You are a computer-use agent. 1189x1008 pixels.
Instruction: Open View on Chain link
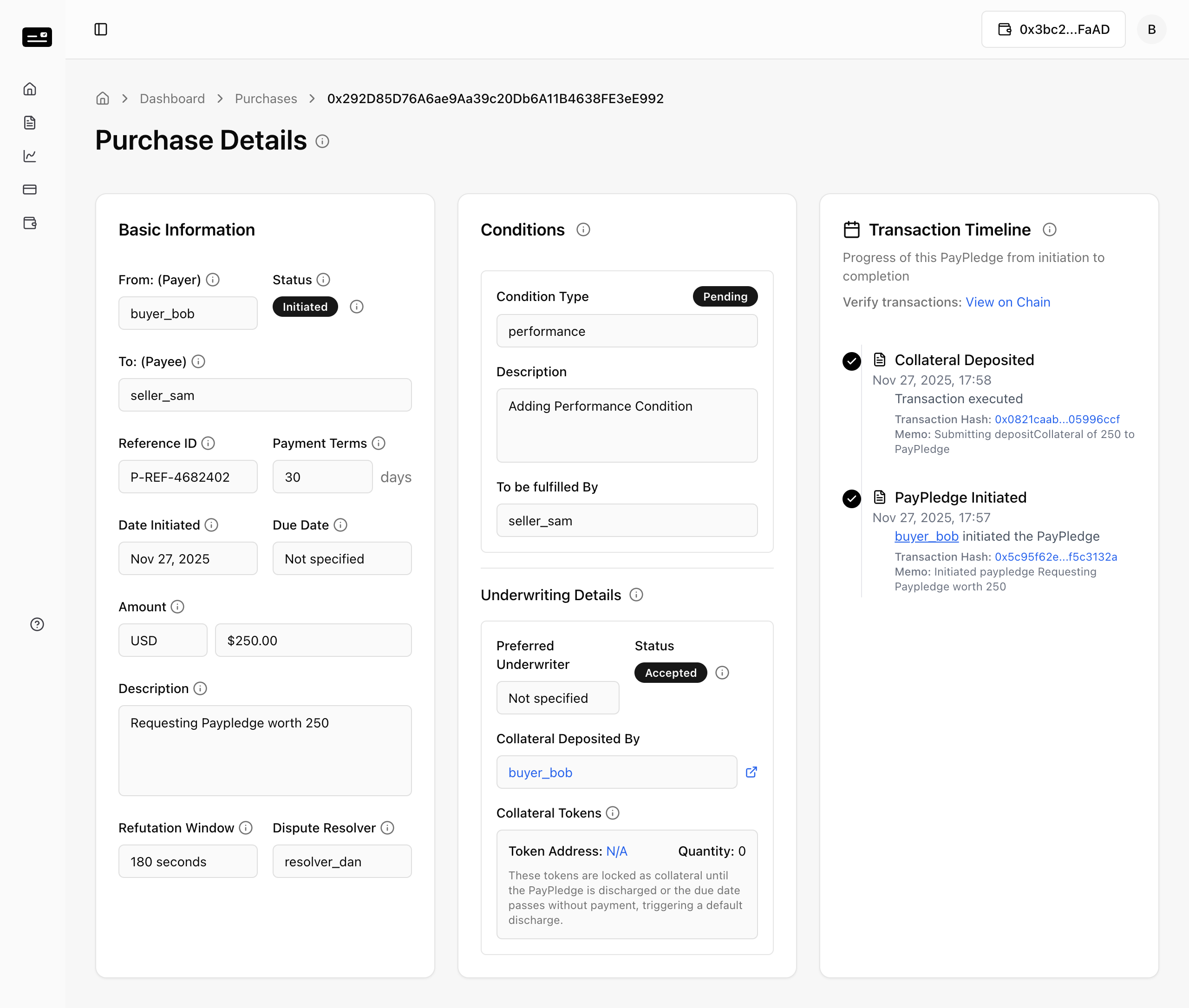pyautogui.click(x=1008, y=302)
